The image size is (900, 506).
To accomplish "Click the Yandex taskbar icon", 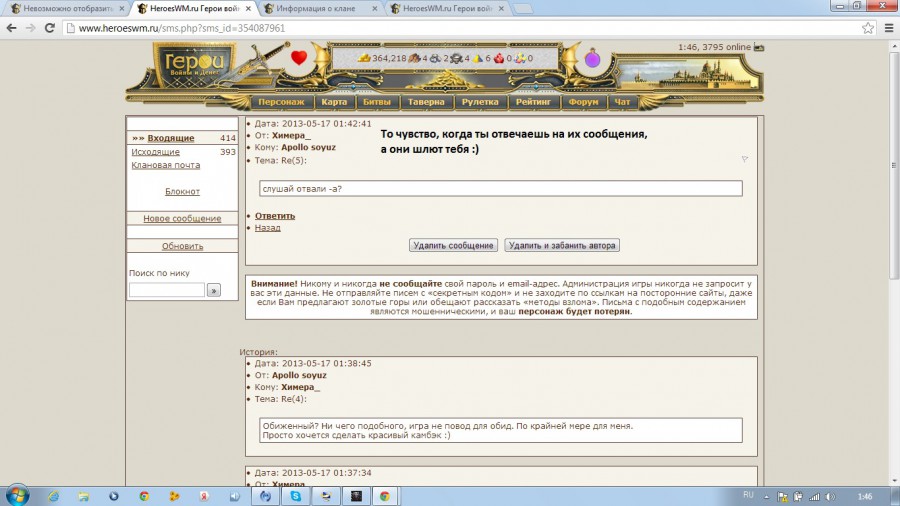I will (204, 496).
